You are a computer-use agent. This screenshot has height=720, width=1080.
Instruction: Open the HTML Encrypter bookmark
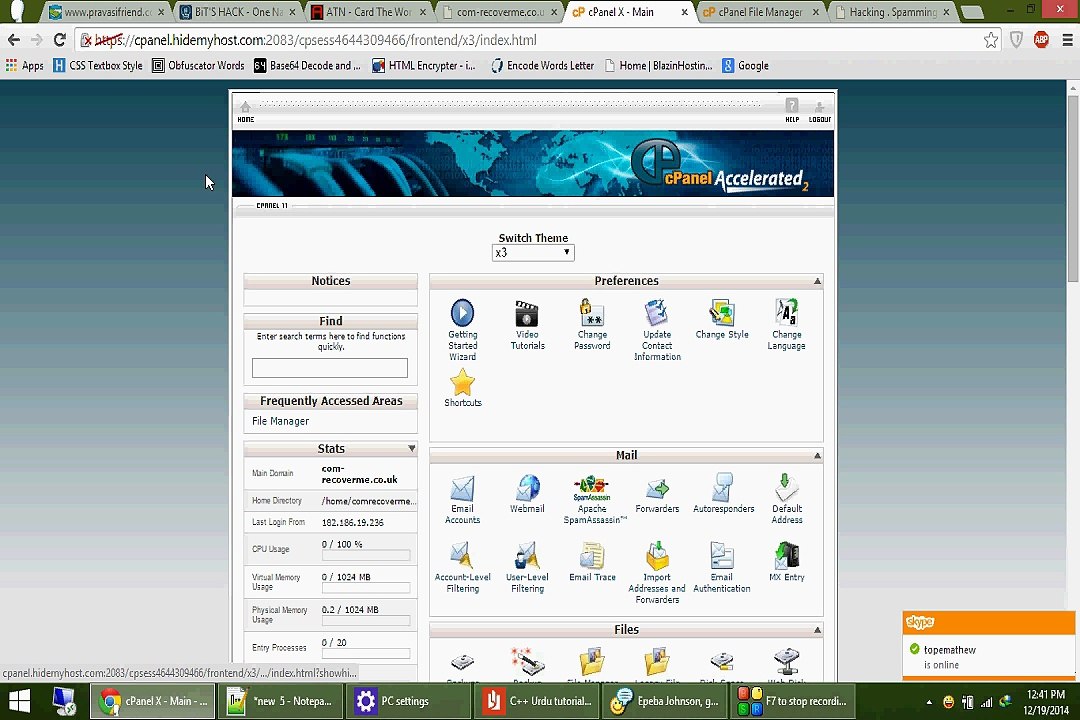424,65
